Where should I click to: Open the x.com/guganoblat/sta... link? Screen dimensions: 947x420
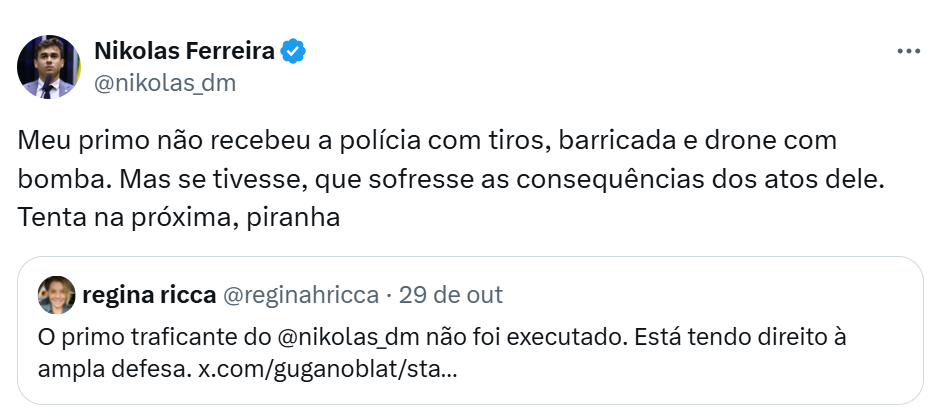327,369
